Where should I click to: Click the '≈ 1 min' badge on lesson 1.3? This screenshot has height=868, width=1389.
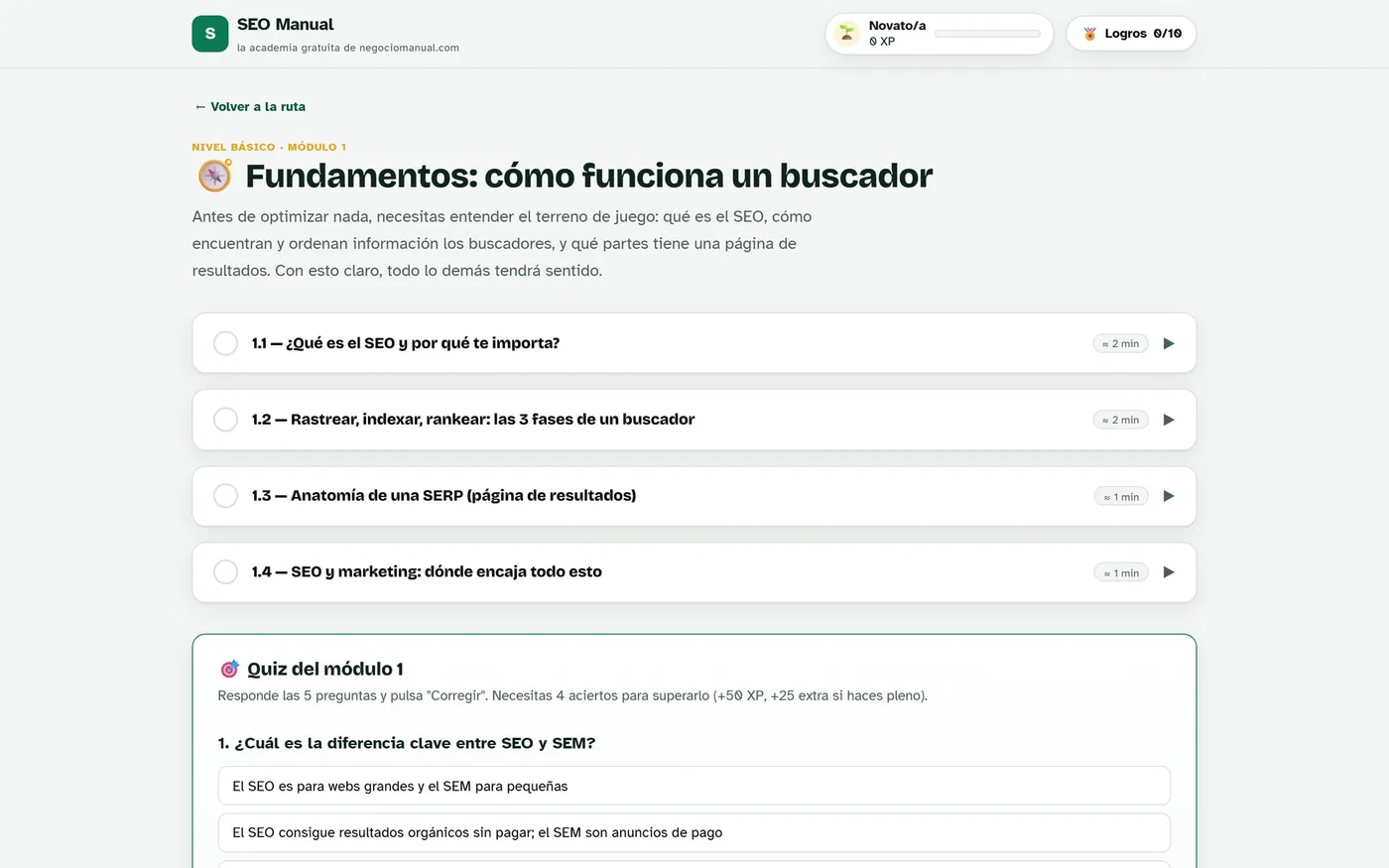pyautogui.click(x=1121, y=496)
